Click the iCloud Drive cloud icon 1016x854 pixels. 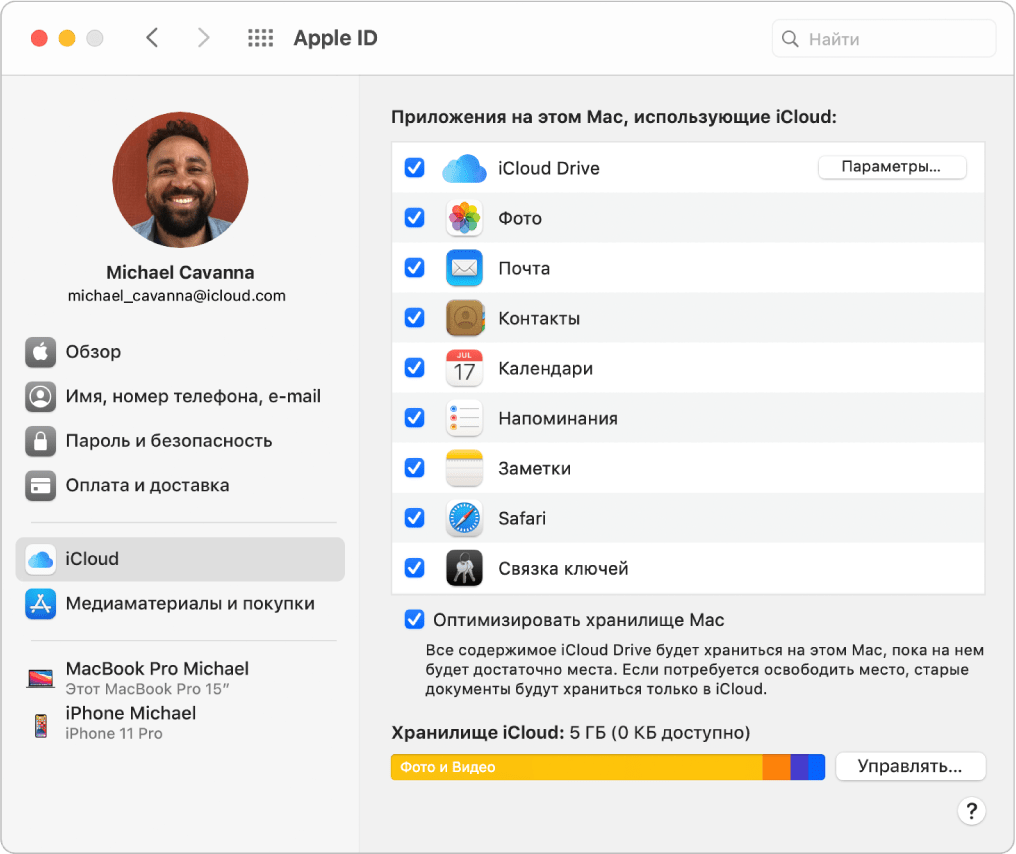(x=464, y=168)
